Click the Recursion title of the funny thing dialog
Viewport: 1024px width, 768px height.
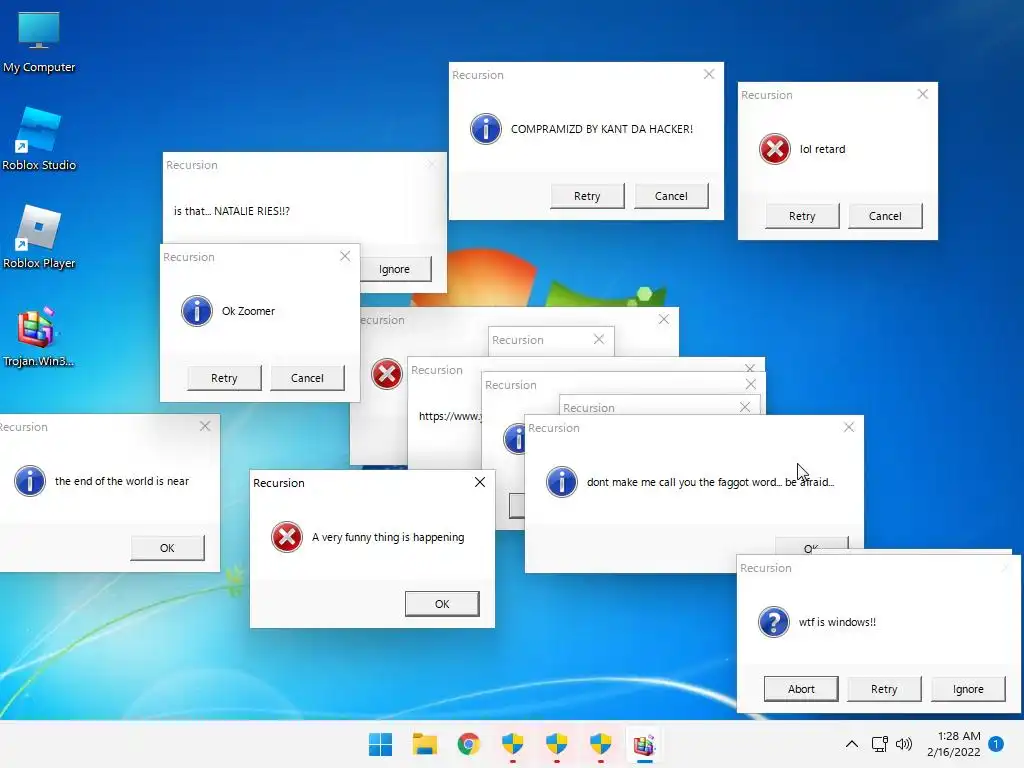click(279, 483)
